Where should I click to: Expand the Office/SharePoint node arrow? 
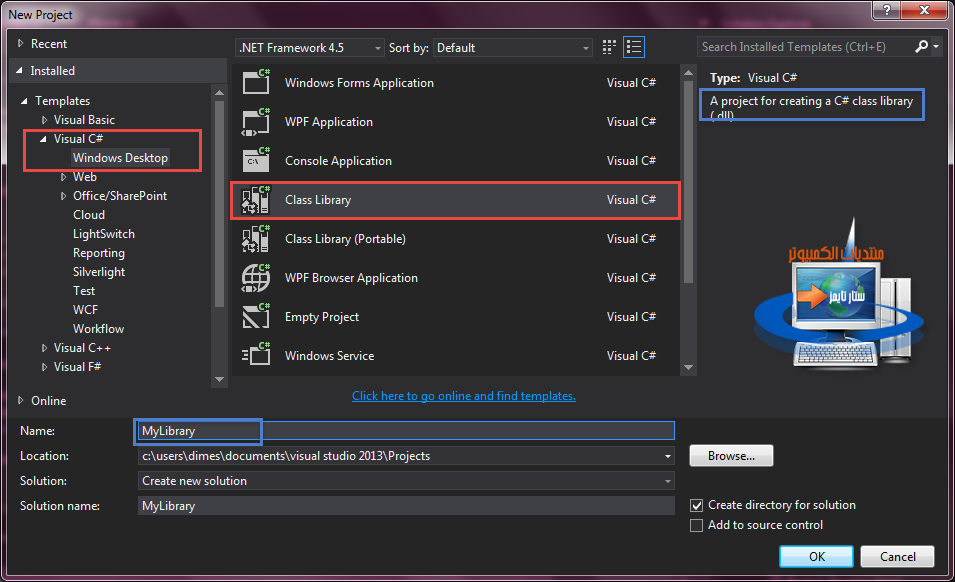pyautogui.click(x=63, y=196)
